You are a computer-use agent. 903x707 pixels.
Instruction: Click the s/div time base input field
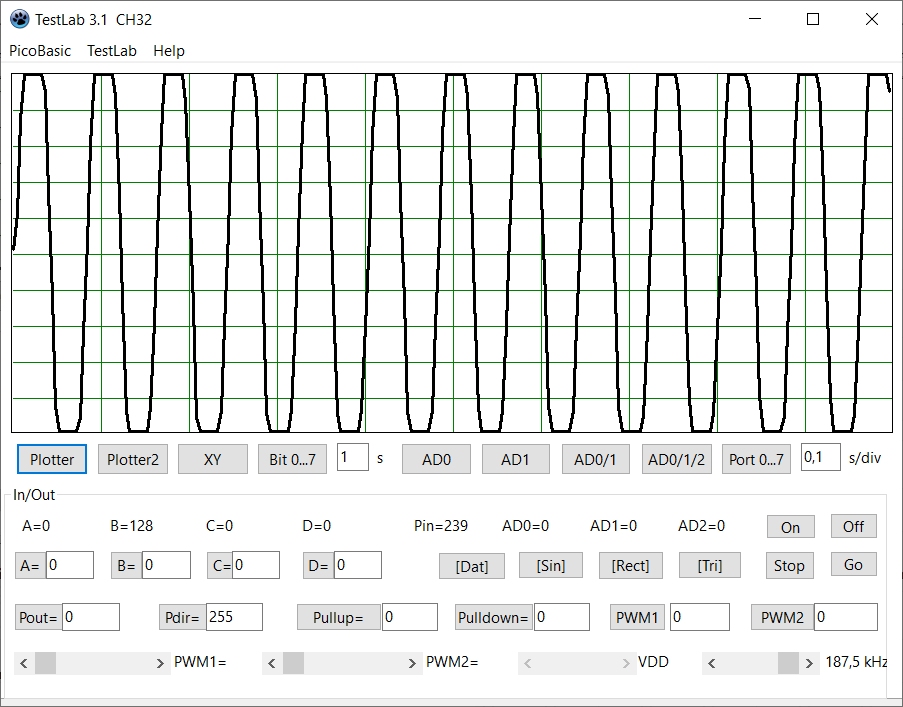[x=820, y=457]
